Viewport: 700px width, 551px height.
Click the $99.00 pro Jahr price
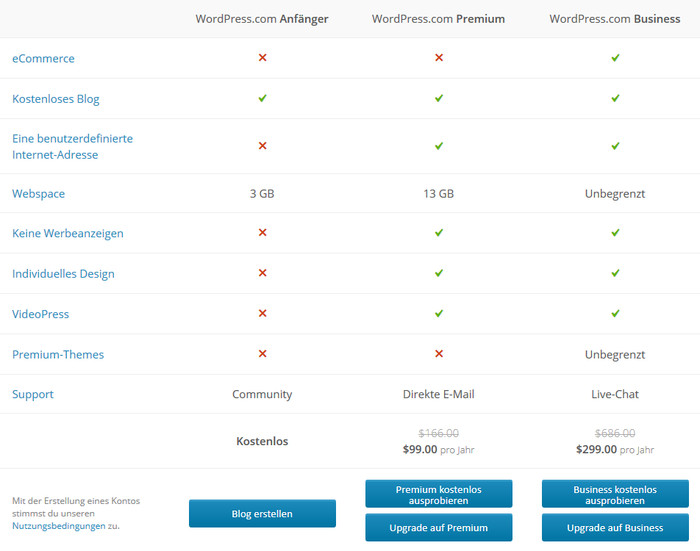(x=438, y=449)
